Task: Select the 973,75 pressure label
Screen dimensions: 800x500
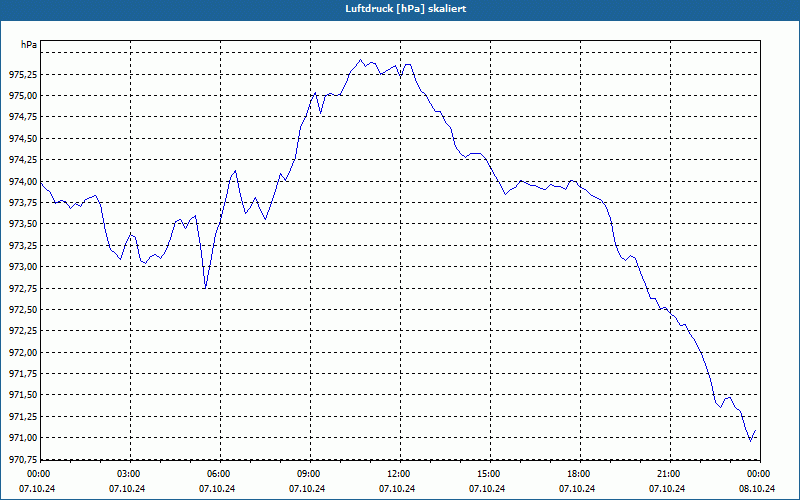Action: (x=23, y=203)
